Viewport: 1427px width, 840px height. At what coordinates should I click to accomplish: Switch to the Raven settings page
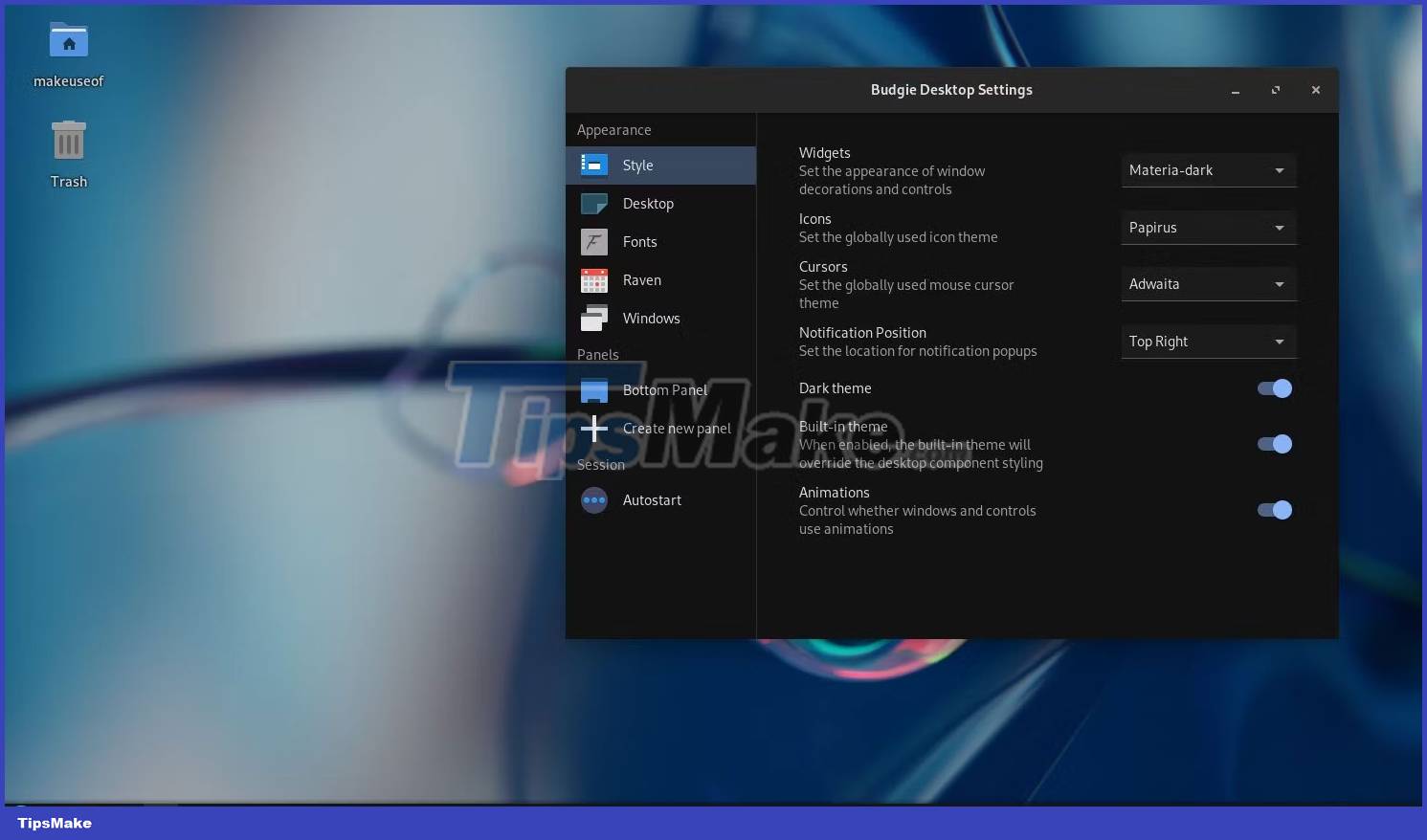(660, 280)
